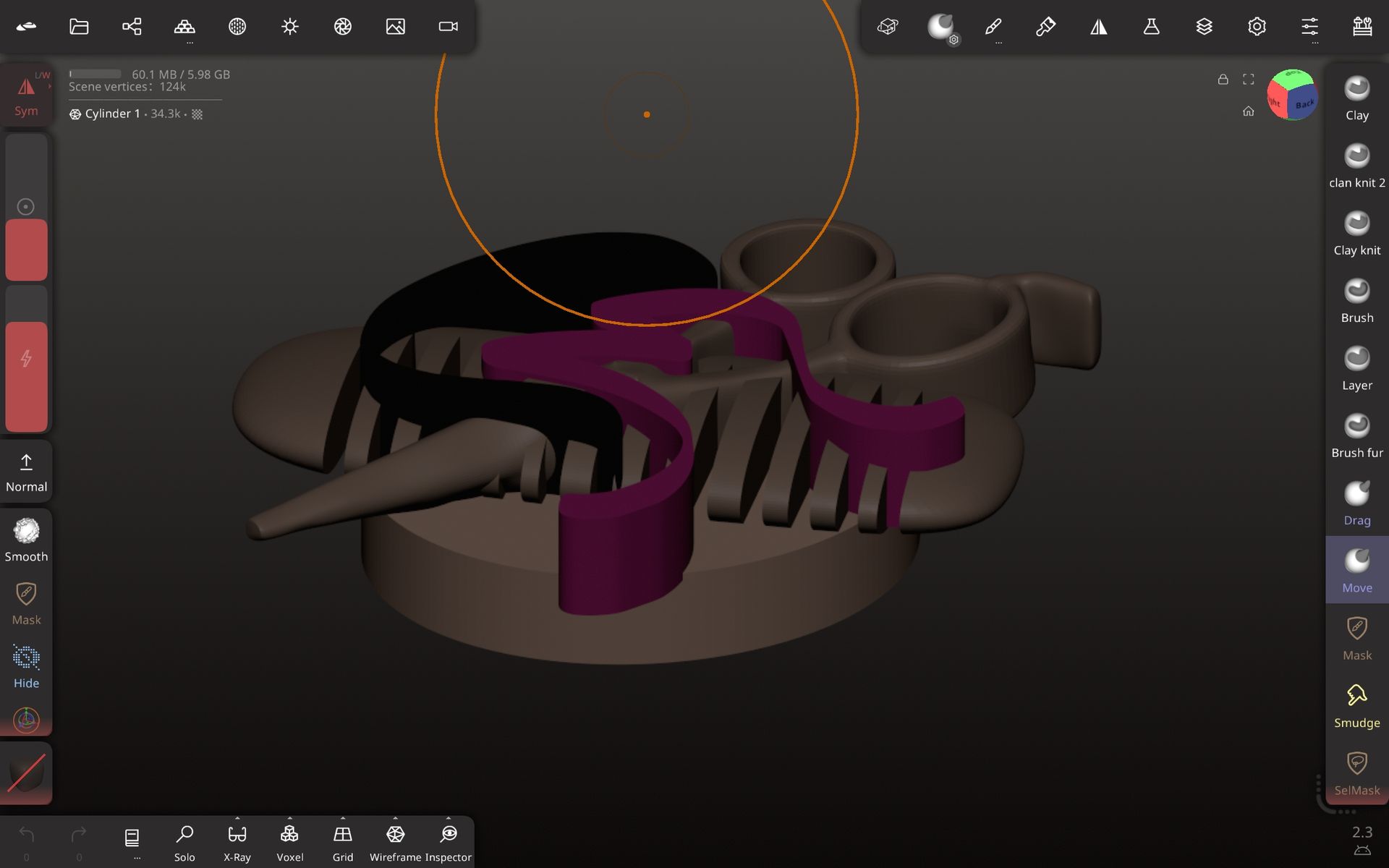The width and height of the screenshot is (1389, 868).
Task: Open the Scene hierarchy menu
Action: click(x=132, y=27)
